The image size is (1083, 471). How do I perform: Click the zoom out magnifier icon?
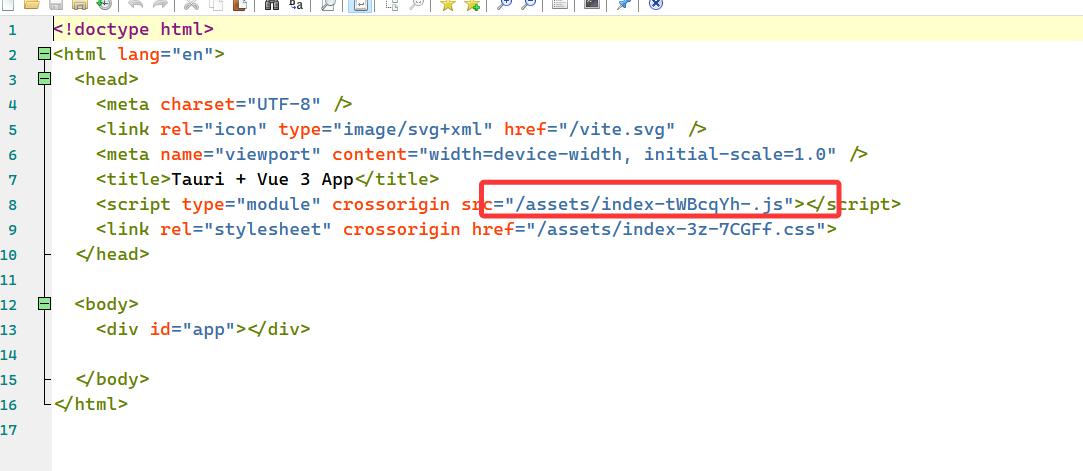pyautogui.click(x=528, y=4)
